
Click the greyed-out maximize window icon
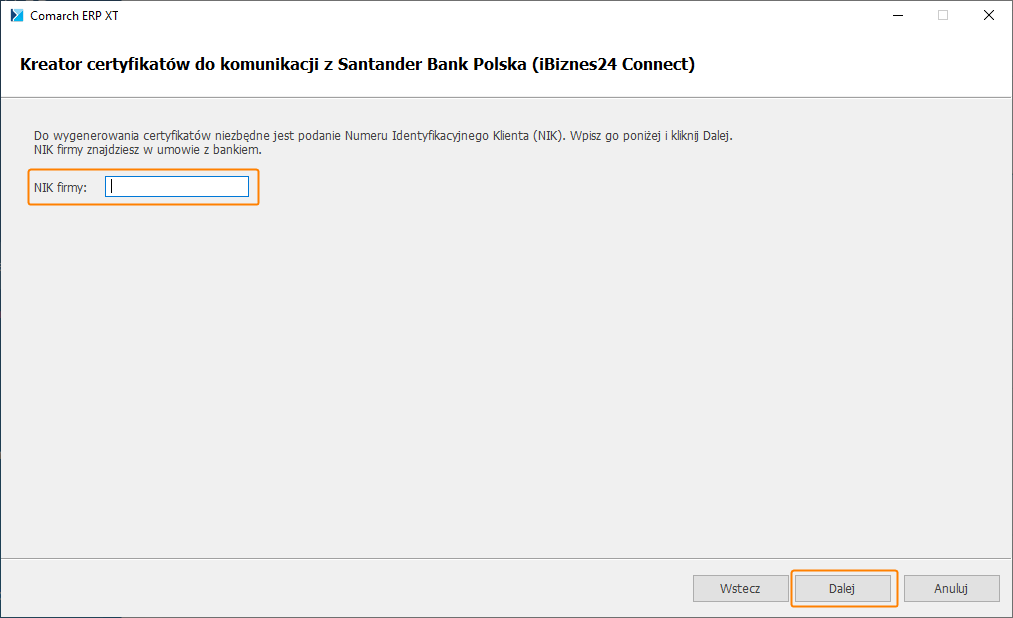pos(942,15)
